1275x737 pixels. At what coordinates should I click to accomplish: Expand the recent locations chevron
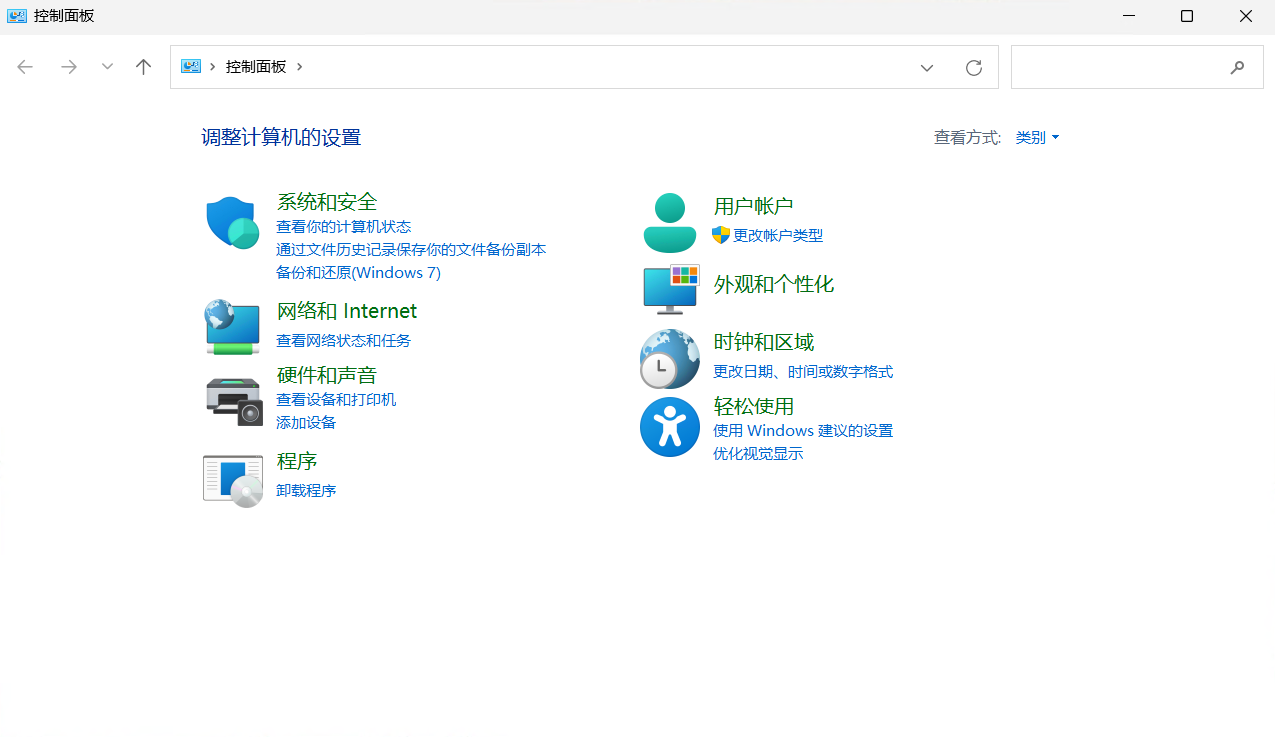coord(107,67)
